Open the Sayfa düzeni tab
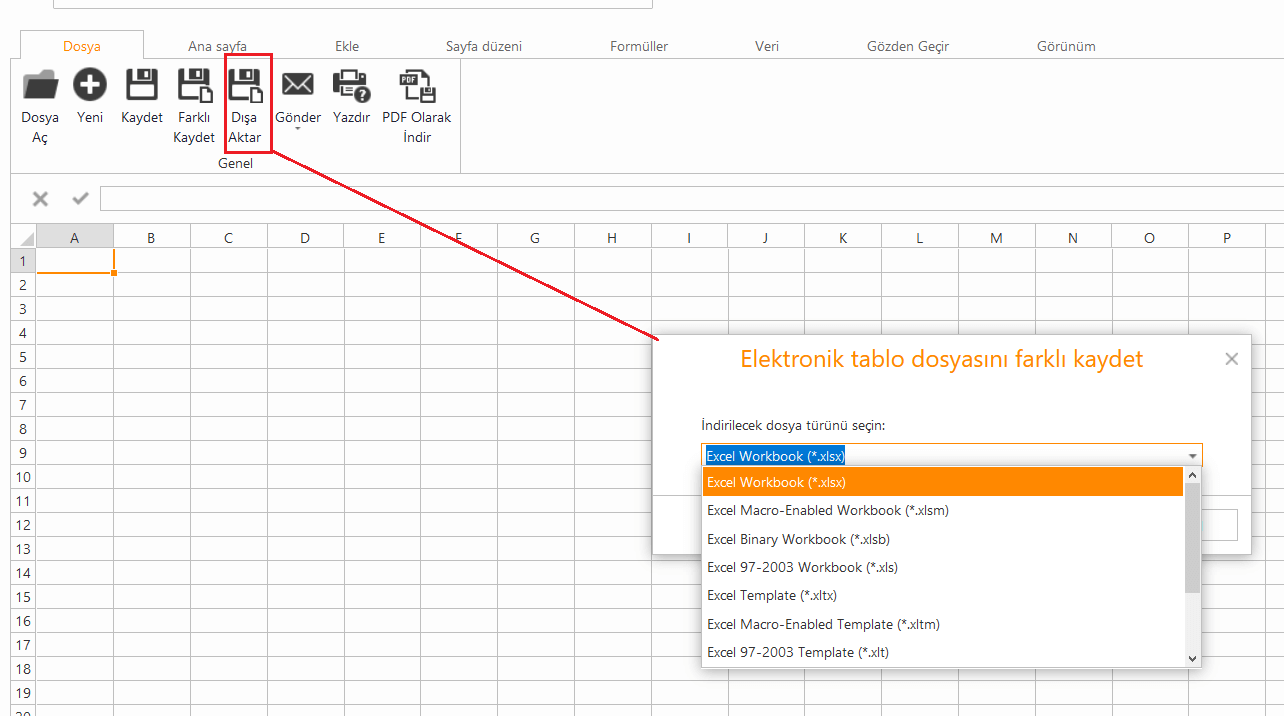Screen dimensions: 1284x716 coord(484,46)
